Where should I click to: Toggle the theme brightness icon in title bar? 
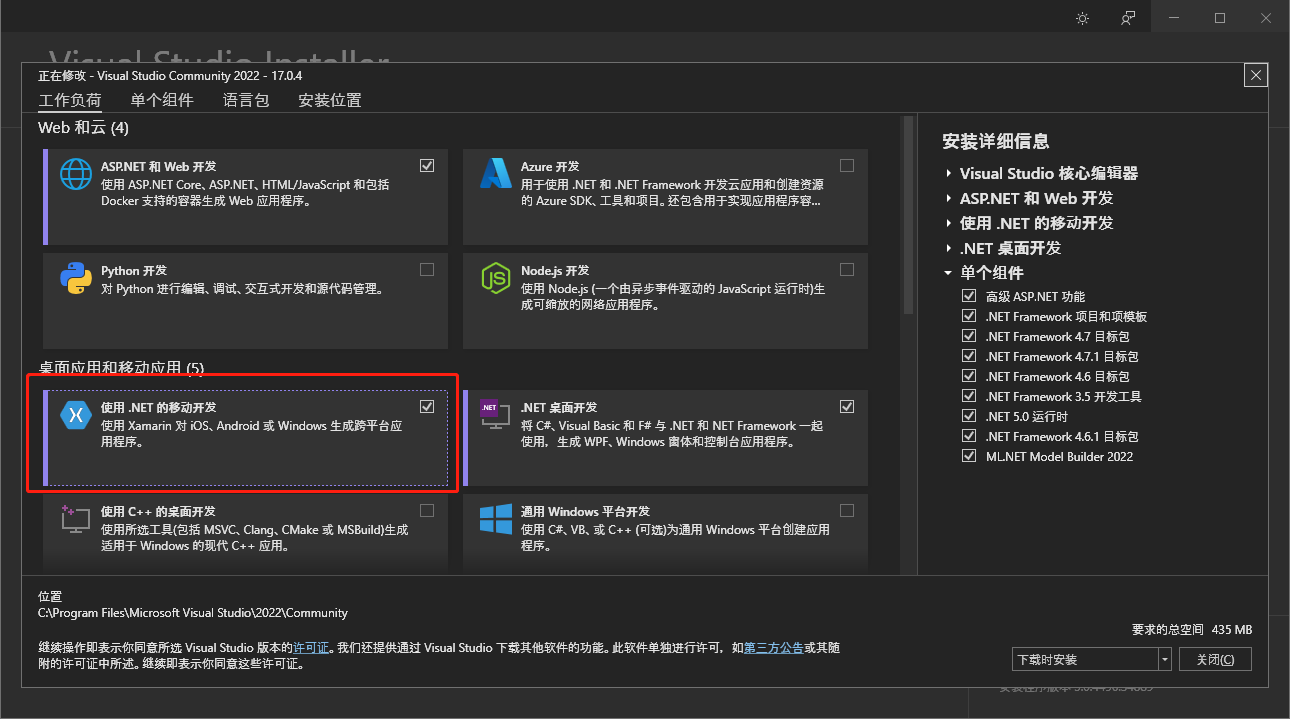[1082, 18]
